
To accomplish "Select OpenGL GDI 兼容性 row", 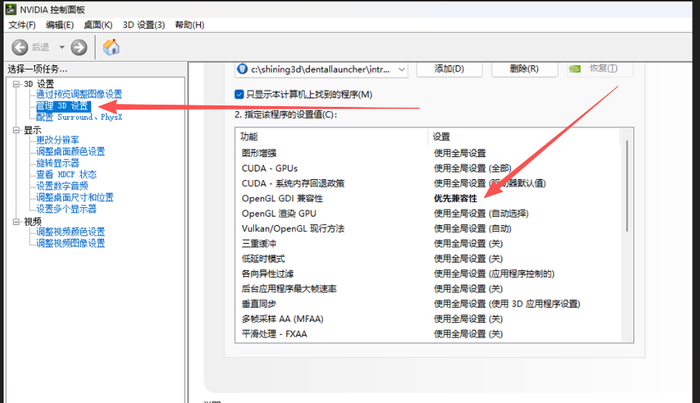I will [x=428, y=199].
